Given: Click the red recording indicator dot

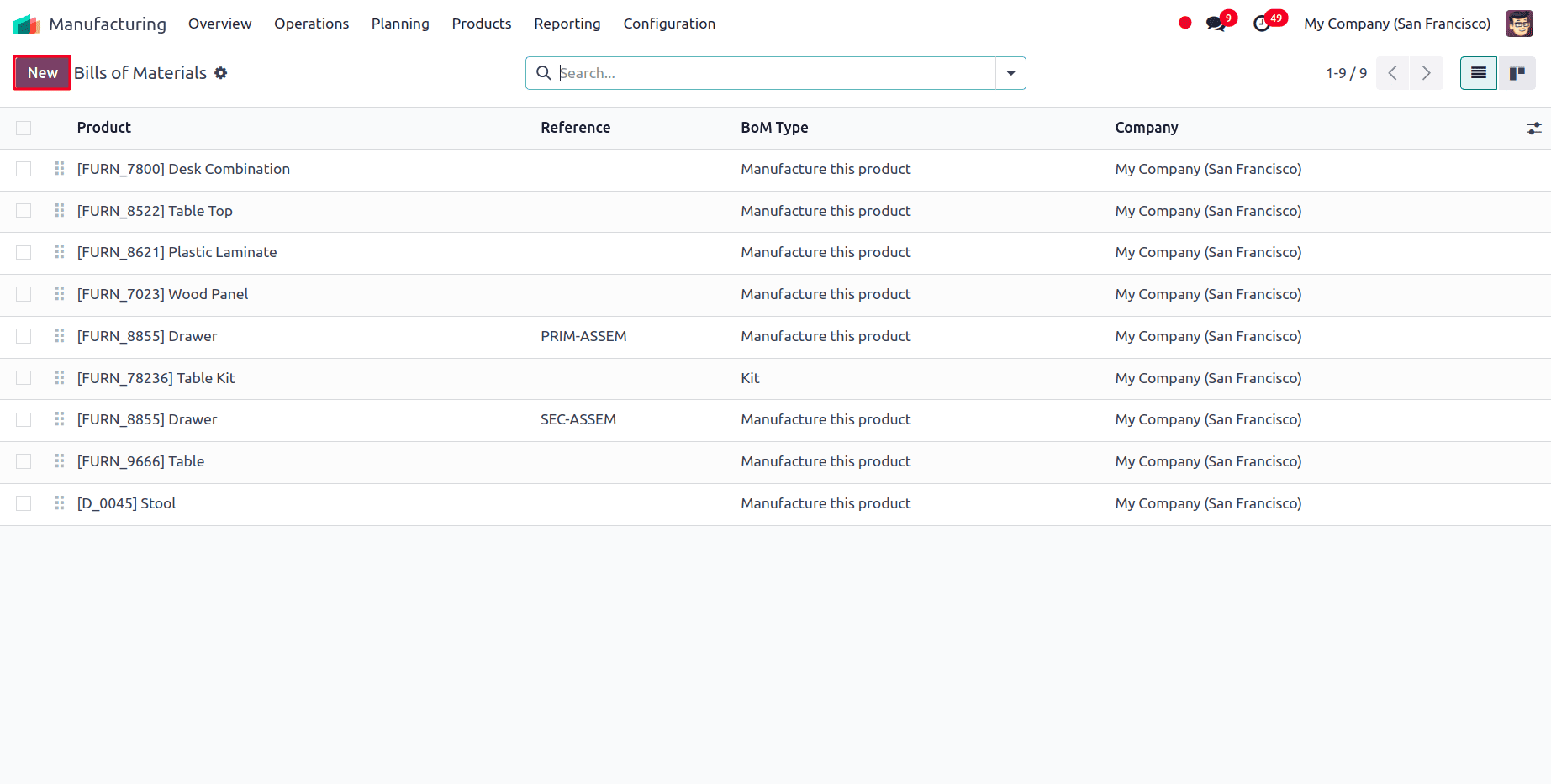Looking at the screenshot, I should click(x=1184, y=23).
